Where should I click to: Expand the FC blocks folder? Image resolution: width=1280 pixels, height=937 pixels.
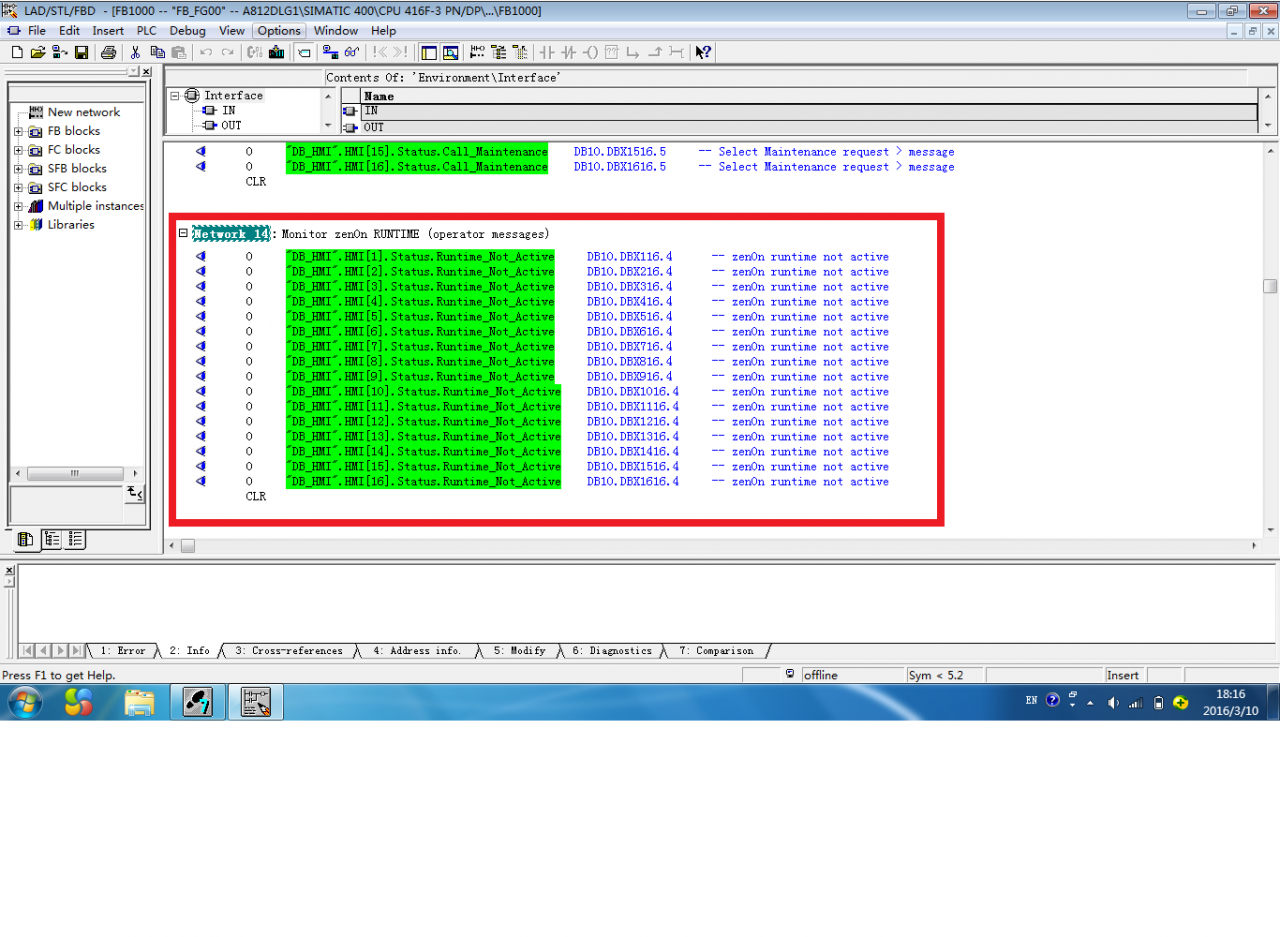(x=18, y=150)
